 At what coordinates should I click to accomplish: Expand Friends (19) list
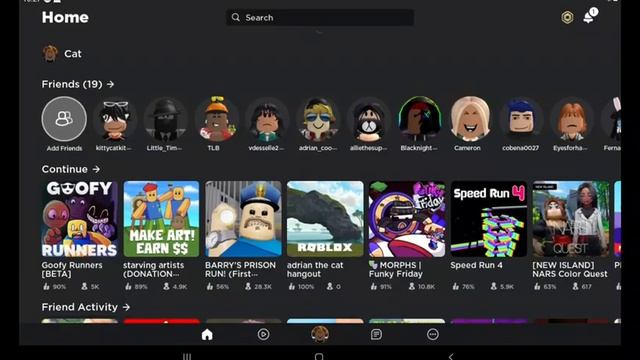(x=78, y=84)
